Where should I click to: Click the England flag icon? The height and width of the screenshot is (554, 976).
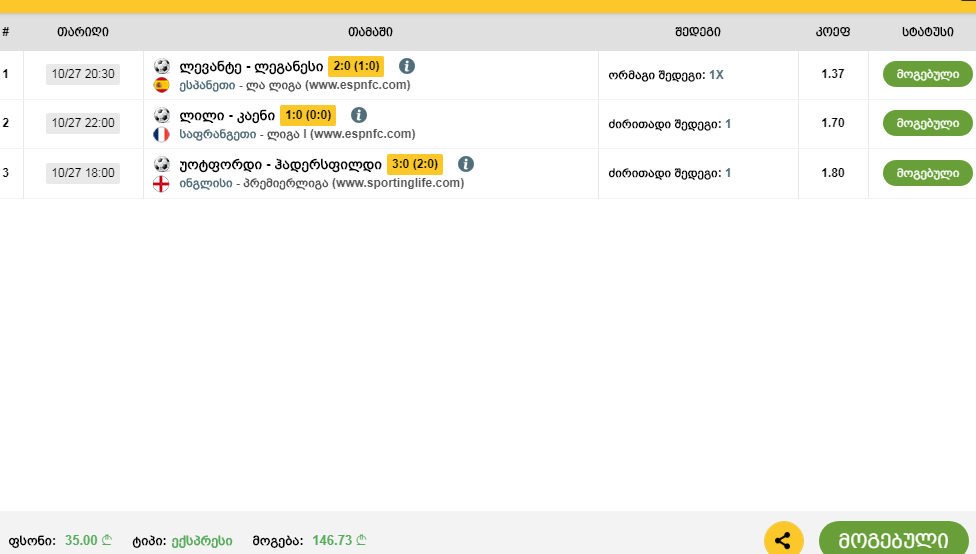[161, 184]
